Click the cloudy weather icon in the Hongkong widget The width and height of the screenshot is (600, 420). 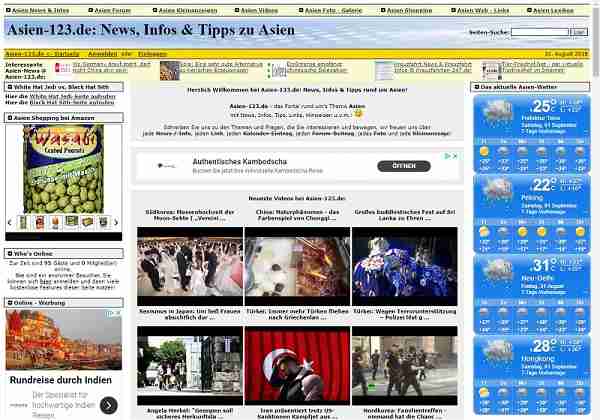(x=497, y=351)
